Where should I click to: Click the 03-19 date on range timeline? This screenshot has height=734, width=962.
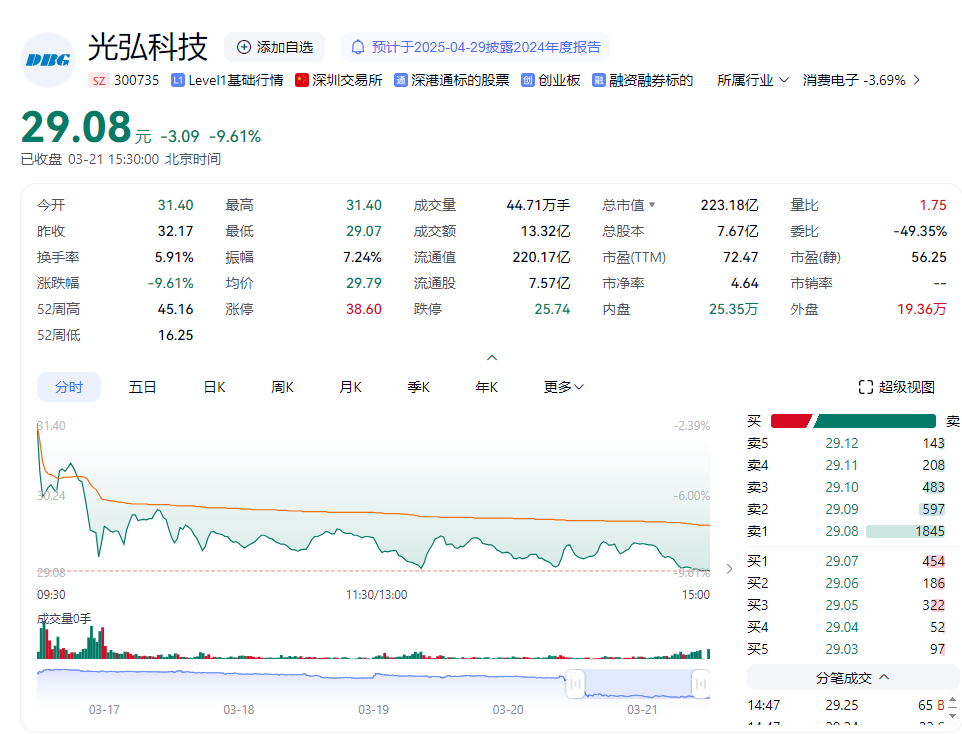(x=373, y=710)
